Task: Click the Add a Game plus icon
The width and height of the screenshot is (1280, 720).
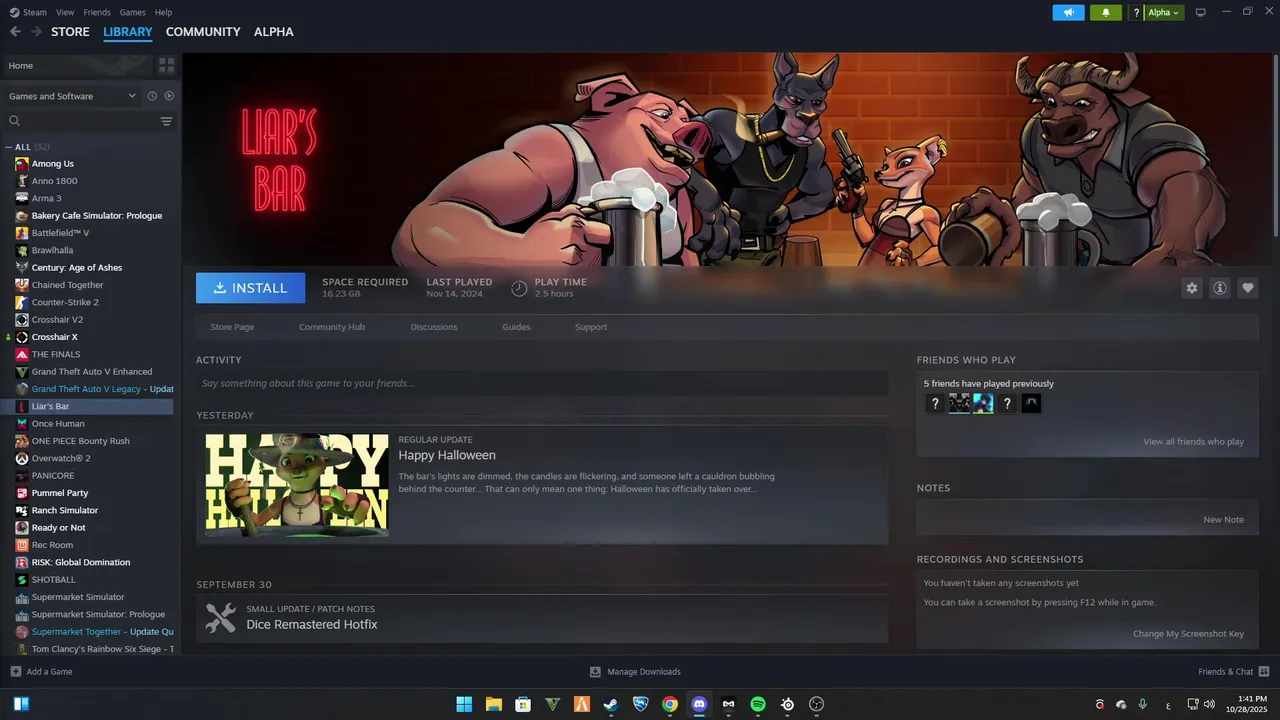Action: [x=15, y=672]
